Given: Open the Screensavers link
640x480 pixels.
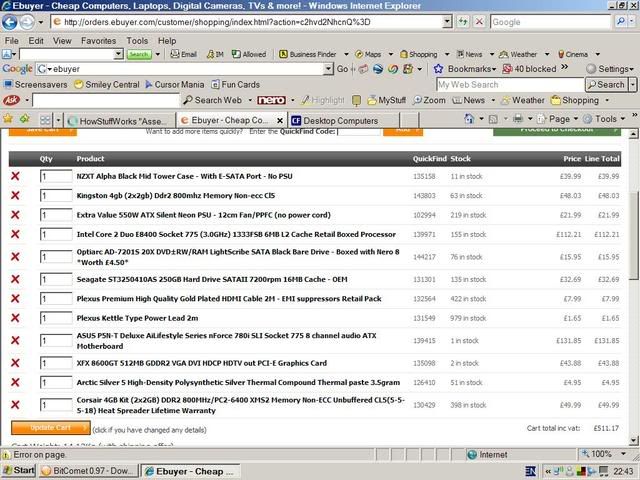Looking at the screenshot, I should pos(36,84).
